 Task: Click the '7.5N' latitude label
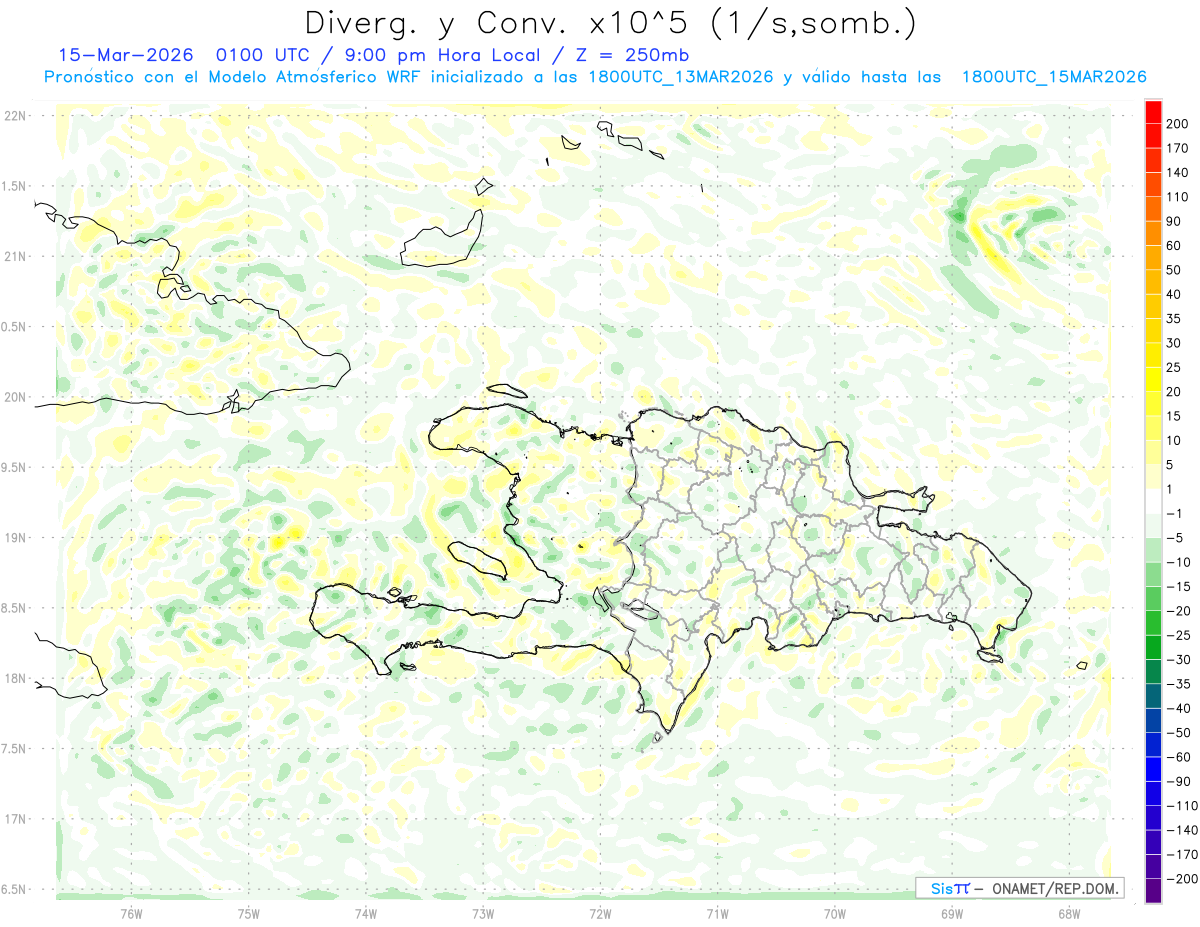click(x=14, y=749)
